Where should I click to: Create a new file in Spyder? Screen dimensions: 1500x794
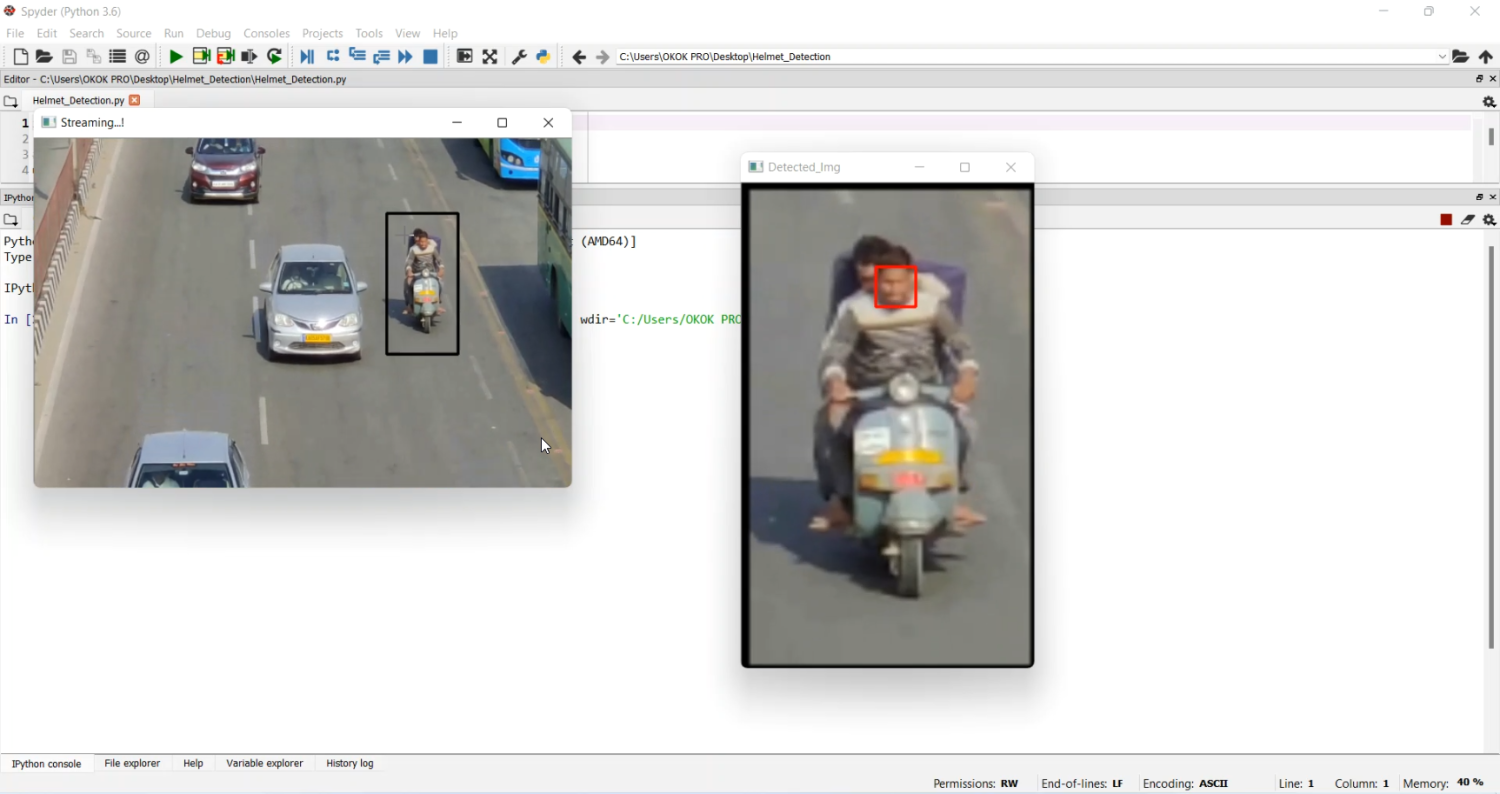pos(20,56)
